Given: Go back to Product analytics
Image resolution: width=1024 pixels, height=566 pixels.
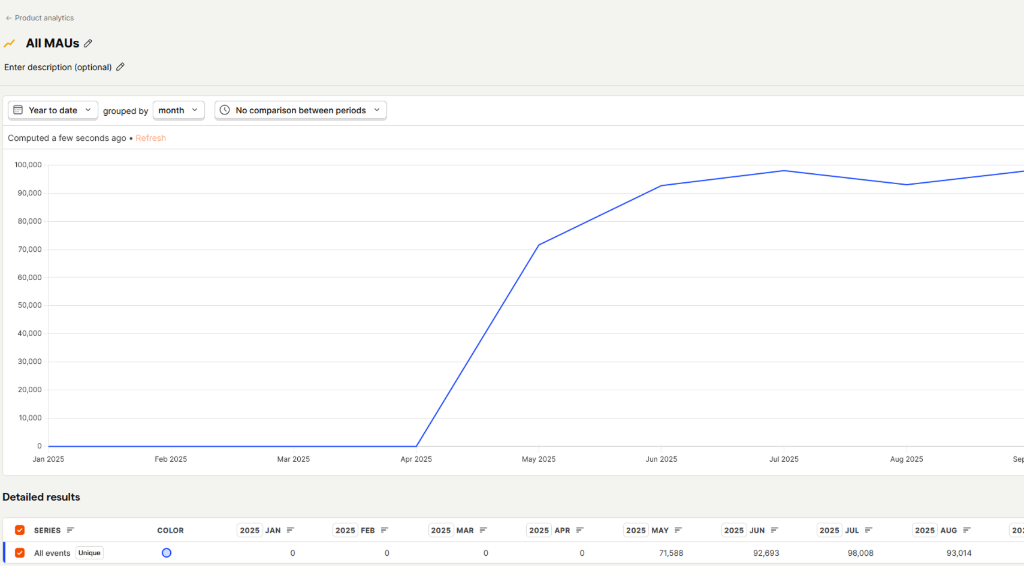Looking at the screenshot, I should click(40, 18).
